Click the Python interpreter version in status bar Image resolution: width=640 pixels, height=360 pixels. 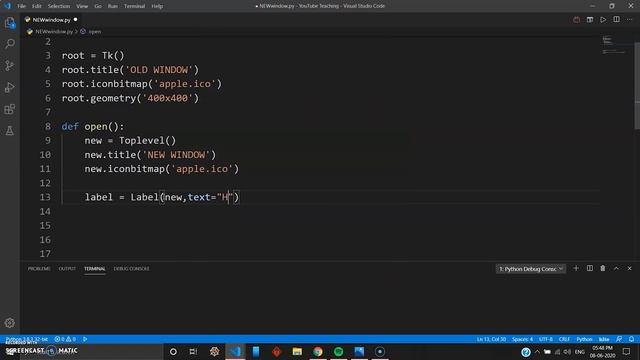click(x=27, y=339)
